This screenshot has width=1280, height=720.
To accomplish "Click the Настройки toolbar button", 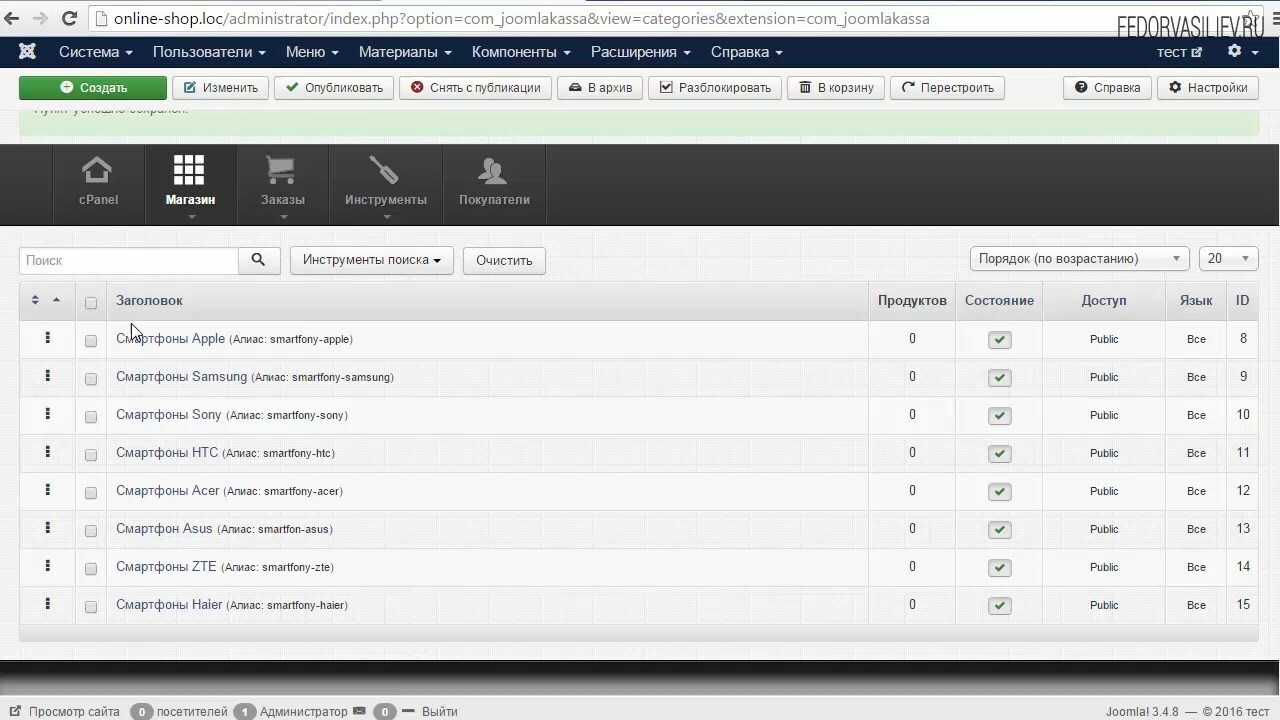I will [x=1208, y=88].
